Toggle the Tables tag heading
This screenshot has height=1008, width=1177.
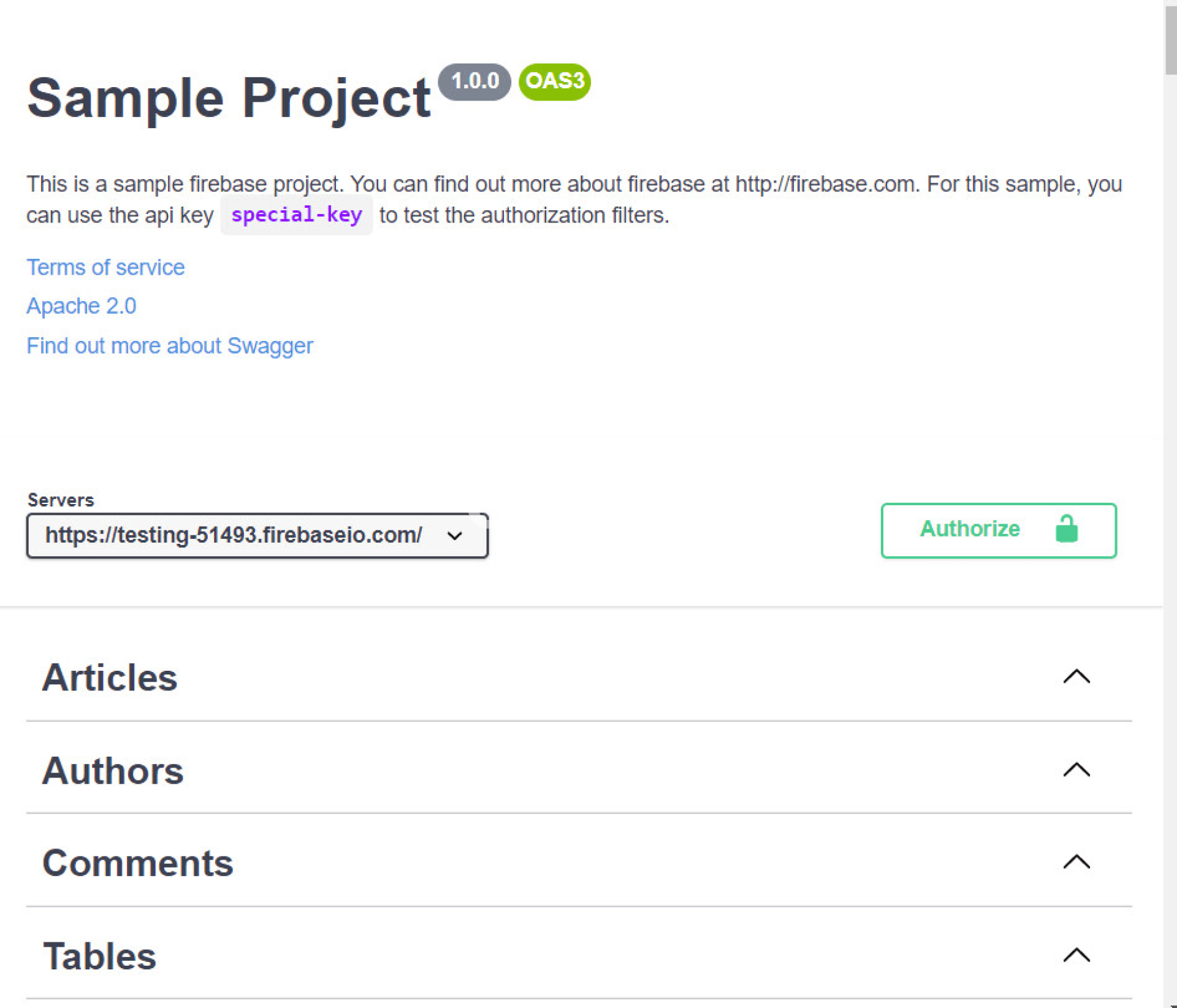pos(100,956)
